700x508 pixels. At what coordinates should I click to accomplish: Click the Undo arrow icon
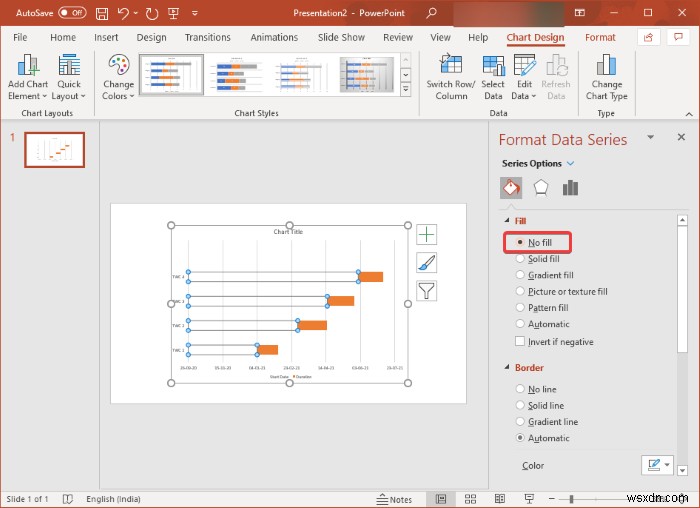124,13
